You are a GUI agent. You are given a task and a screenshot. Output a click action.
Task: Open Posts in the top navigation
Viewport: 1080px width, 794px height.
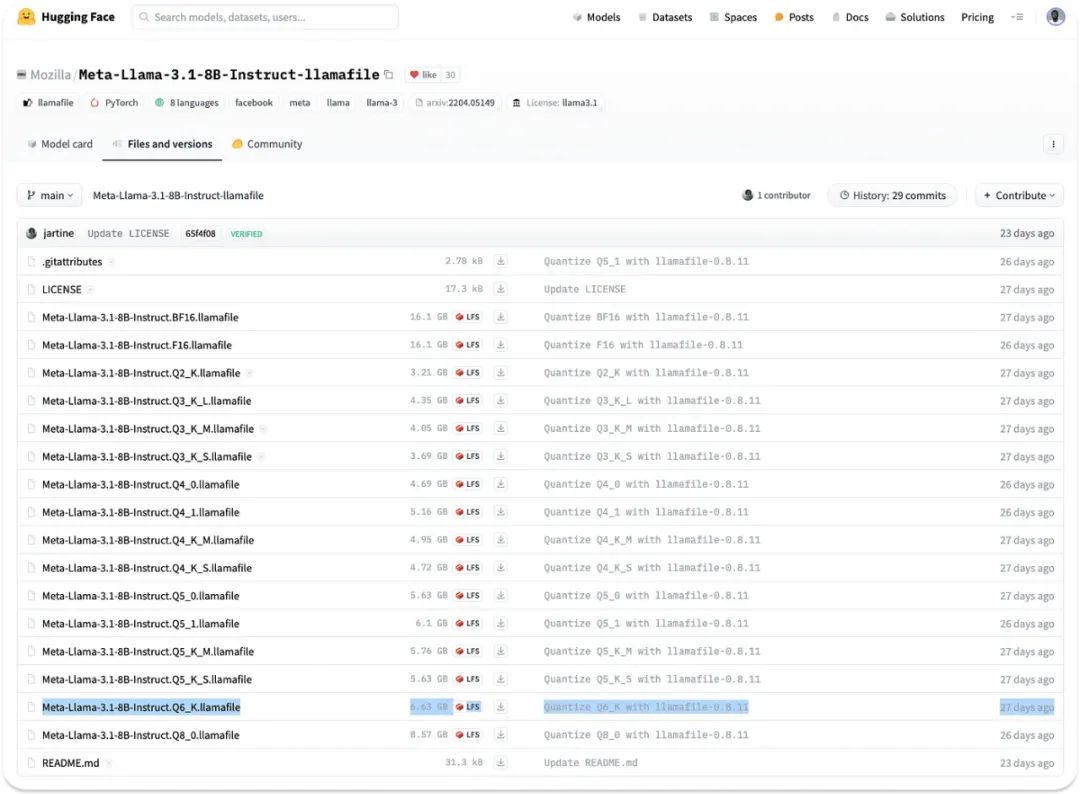(793, 17)
